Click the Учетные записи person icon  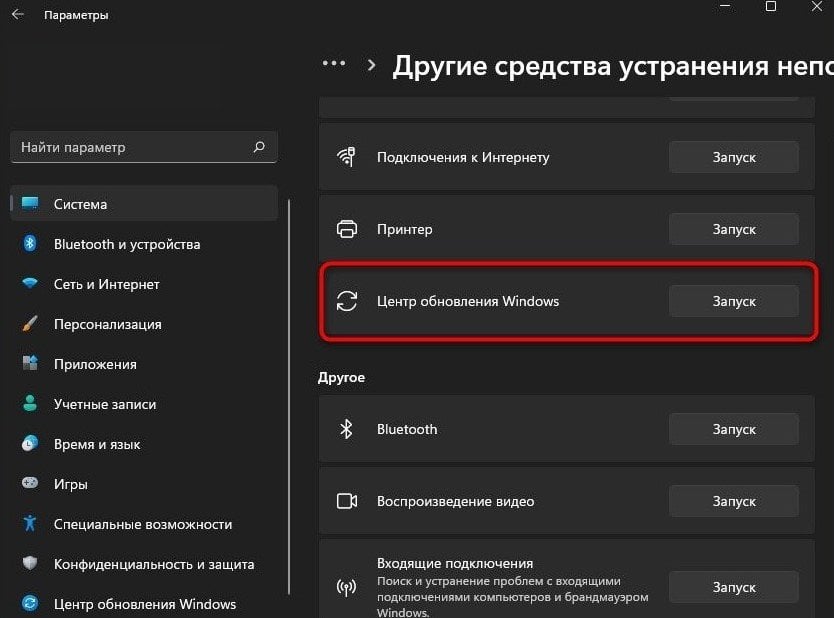pyautogui.click(x=30, y=403)
